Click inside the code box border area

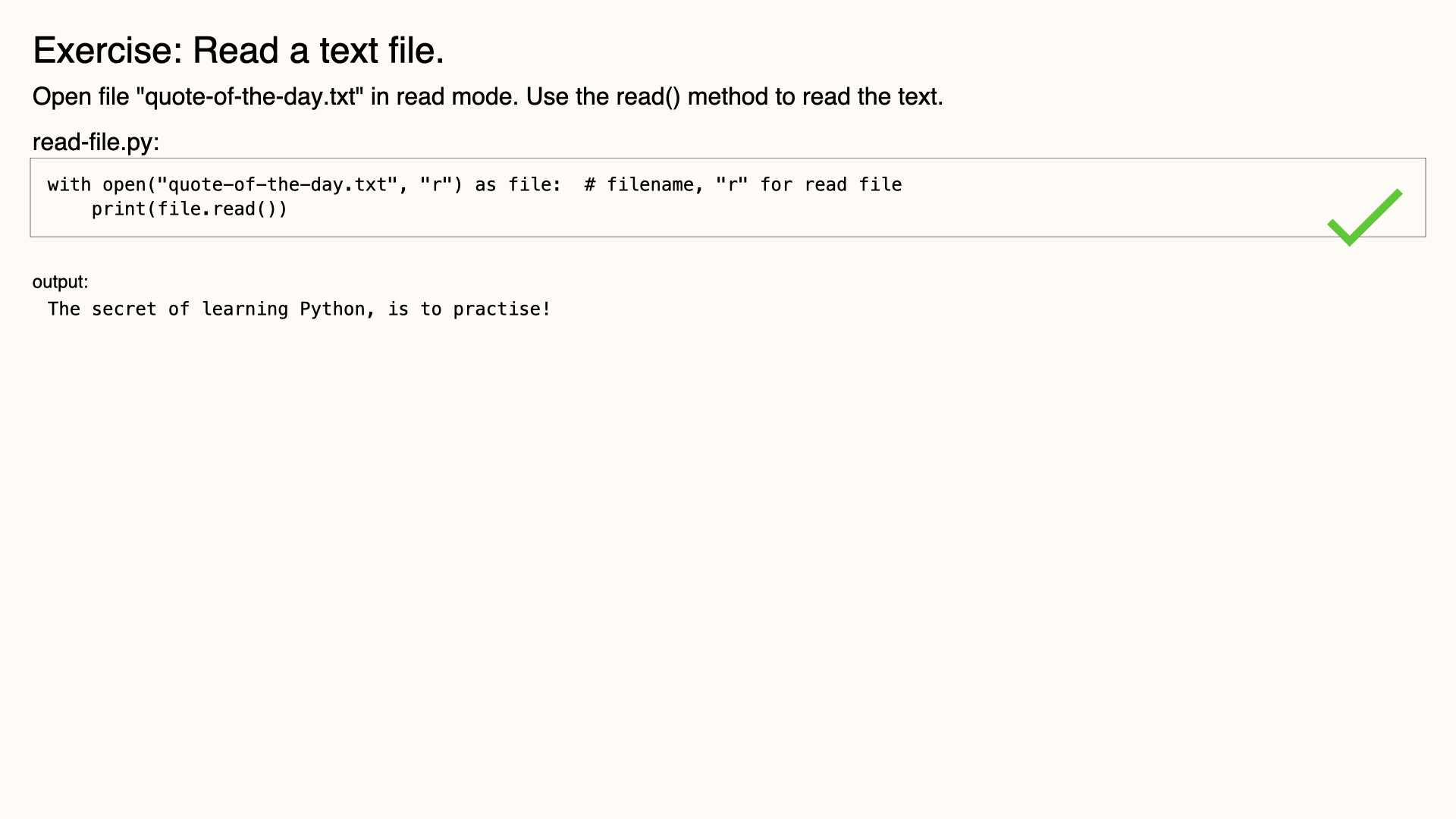pyautogui.click(x=728, y=198)
